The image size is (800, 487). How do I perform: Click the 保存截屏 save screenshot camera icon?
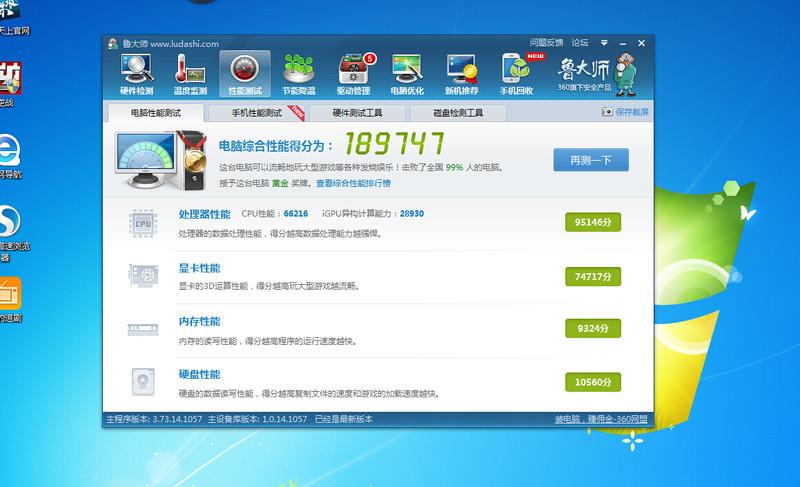[x=607, y=112]
